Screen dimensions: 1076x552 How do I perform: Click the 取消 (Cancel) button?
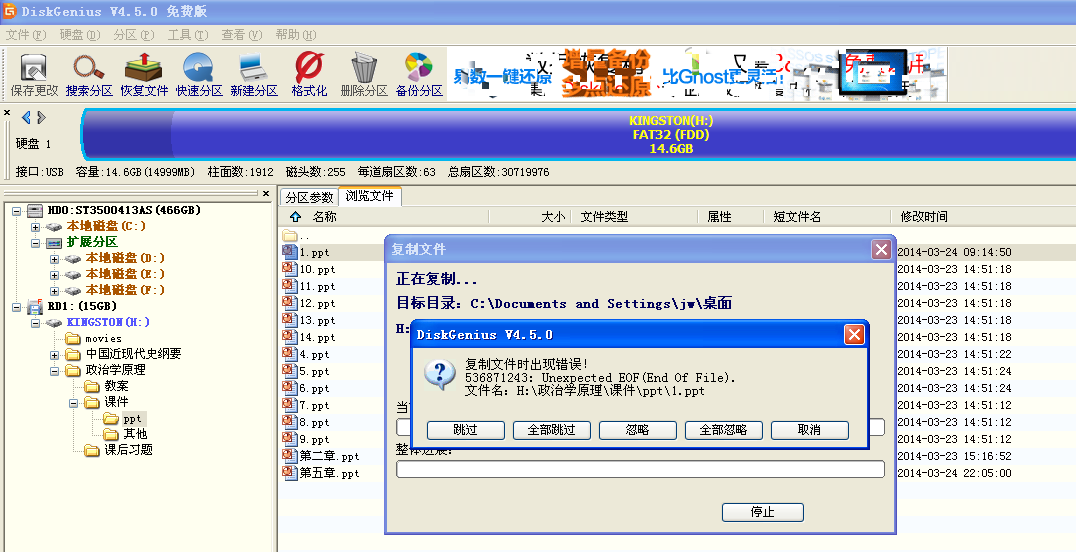pyautogui.click(x=810, y=430)
